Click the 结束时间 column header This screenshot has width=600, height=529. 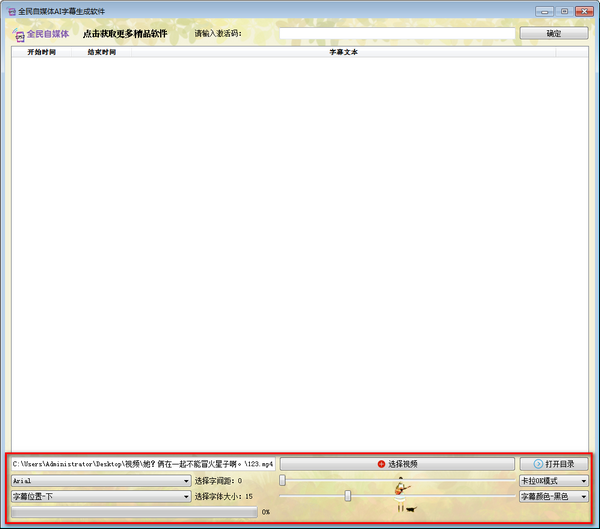click(x=101, y=52)
